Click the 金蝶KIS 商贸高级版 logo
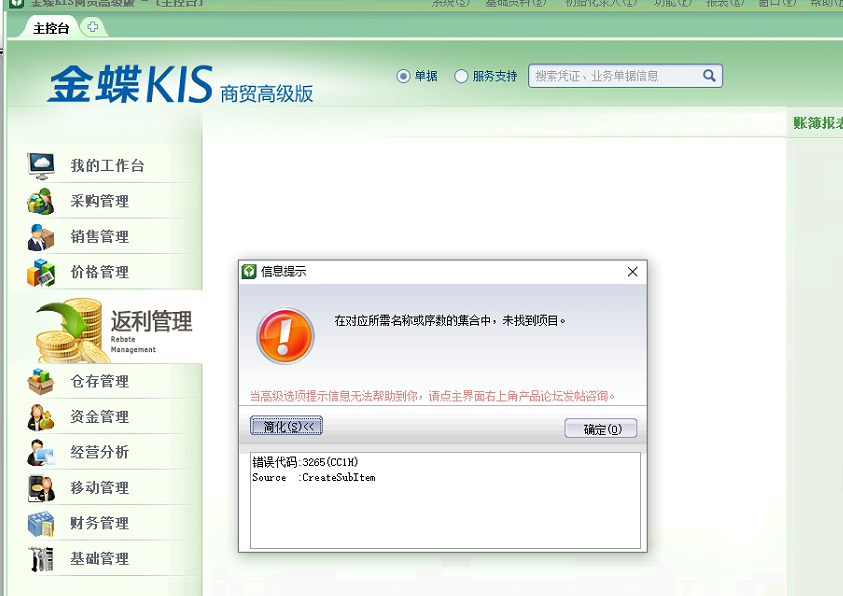The image size is (843, 596). tap(181, 84)
